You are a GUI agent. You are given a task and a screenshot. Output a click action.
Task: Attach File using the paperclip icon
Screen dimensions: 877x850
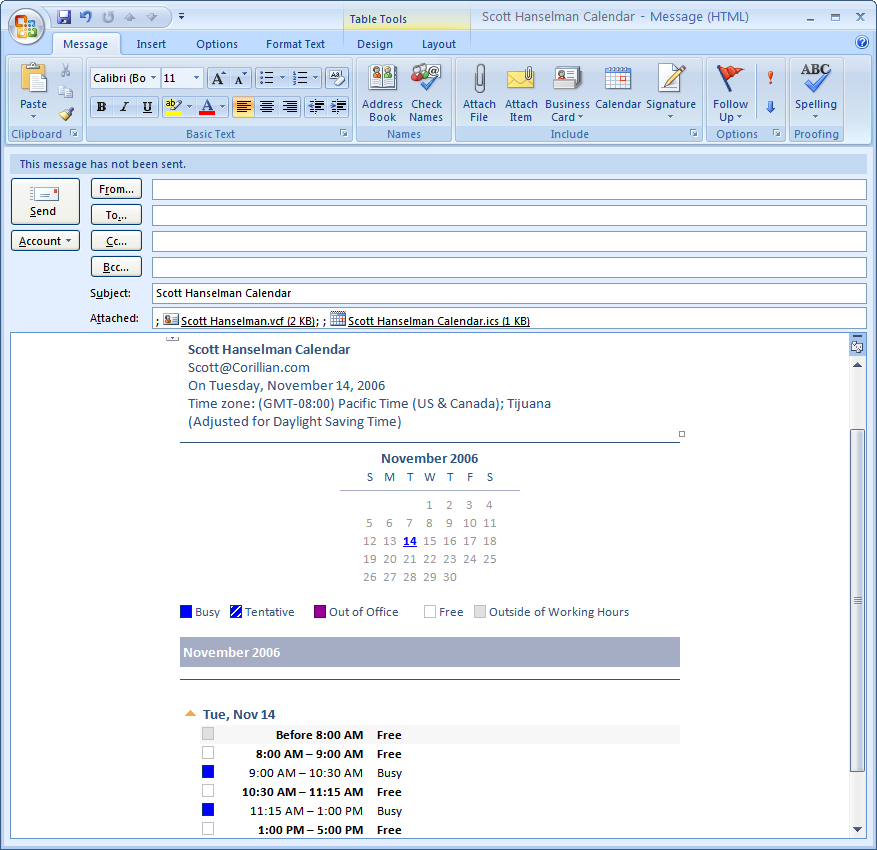click(x=479, y=93)
